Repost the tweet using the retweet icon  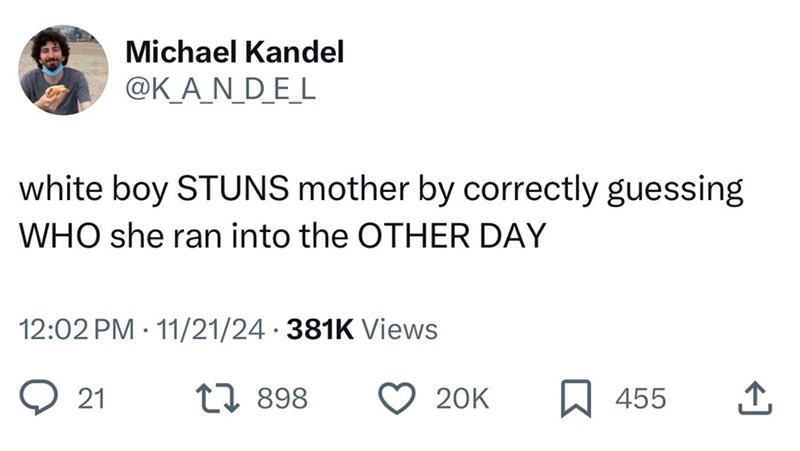tap(216, 399)
